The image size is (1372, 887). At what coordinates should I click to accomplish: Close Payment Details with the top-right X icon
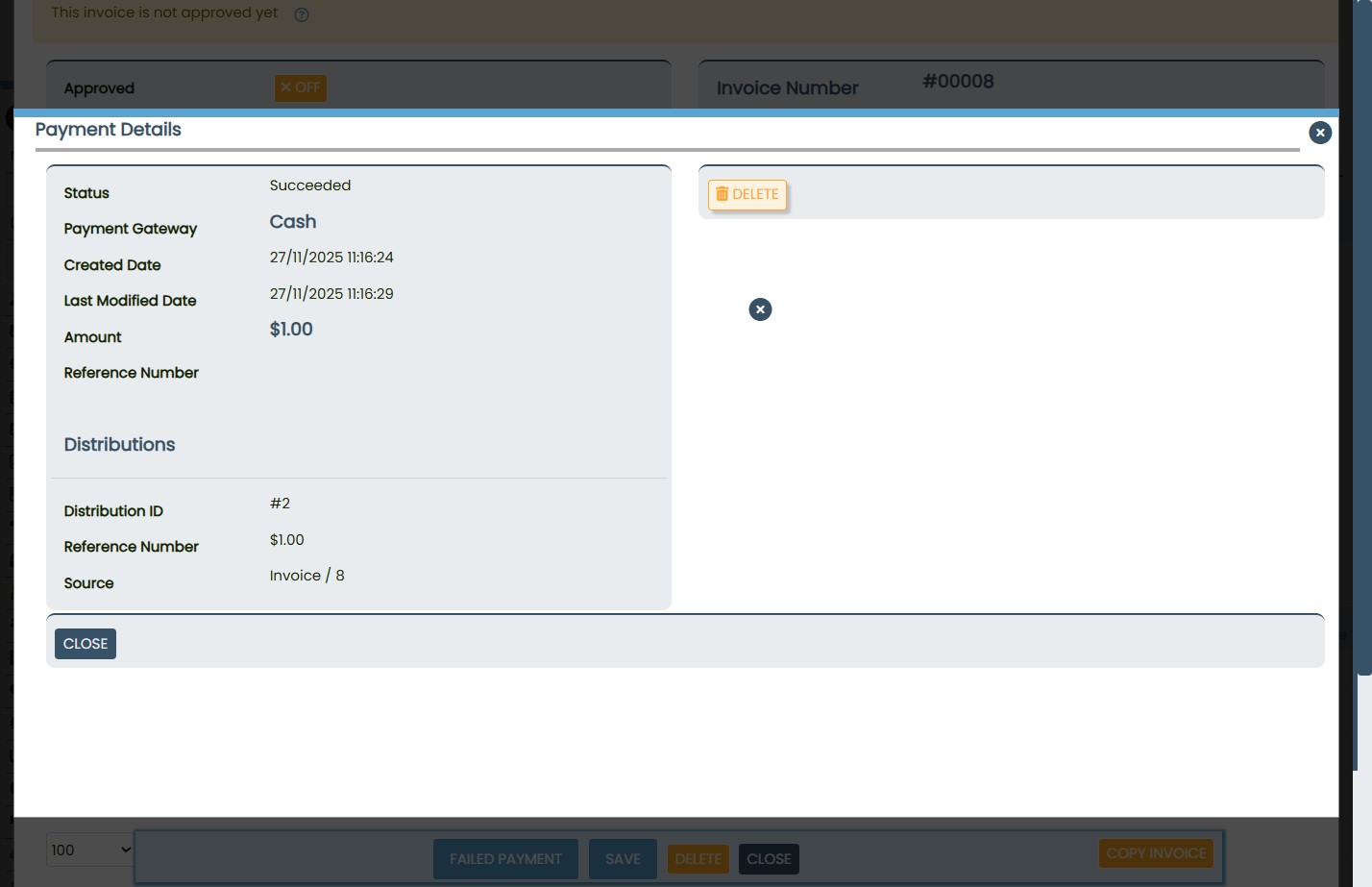pyautogui.click(x=1320, y=133)
